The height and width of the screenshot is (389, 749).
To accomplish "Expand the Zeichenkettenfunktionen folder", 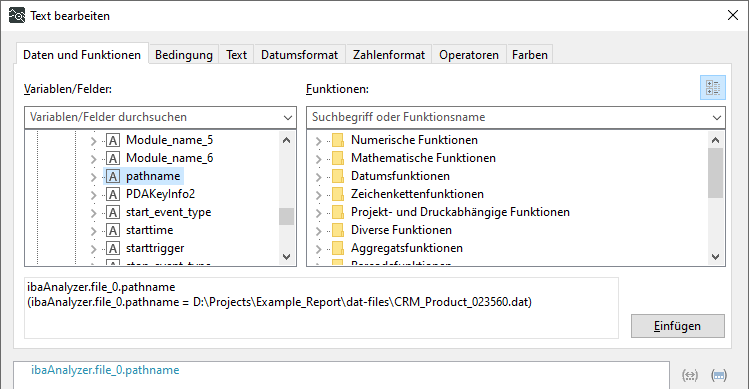I will 319,195.
